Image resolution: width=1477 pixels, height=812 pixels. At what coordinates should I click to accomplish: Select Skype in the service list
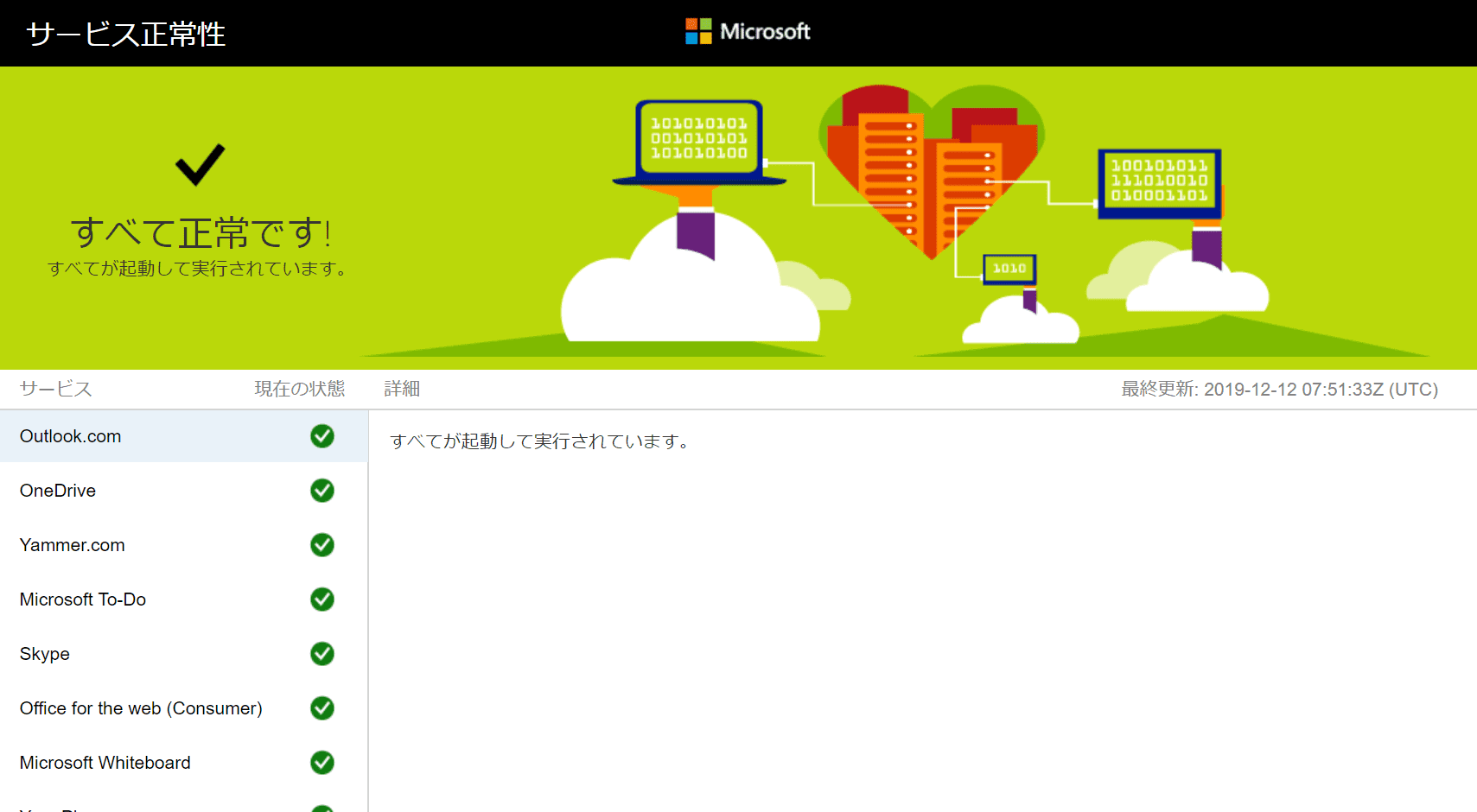tap(184, 654)
